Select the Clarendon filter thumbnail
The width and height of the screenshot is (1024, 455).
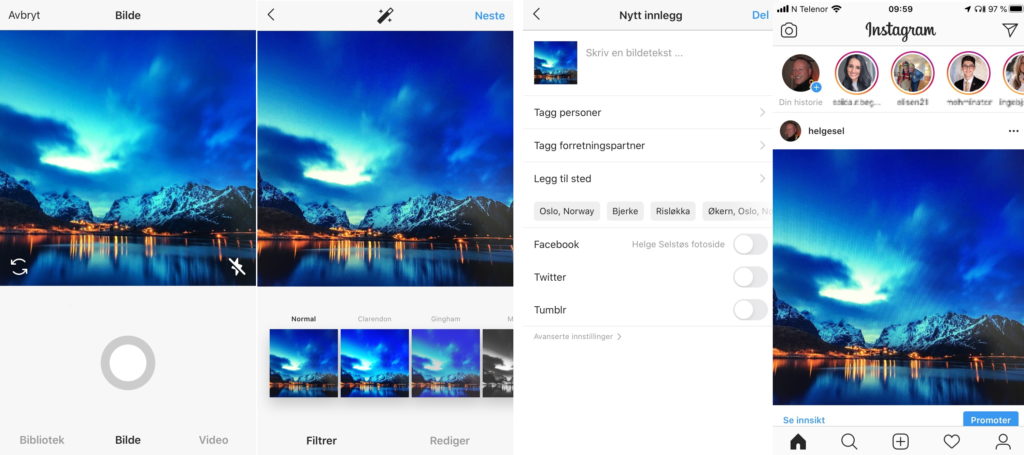pos(374,363)
